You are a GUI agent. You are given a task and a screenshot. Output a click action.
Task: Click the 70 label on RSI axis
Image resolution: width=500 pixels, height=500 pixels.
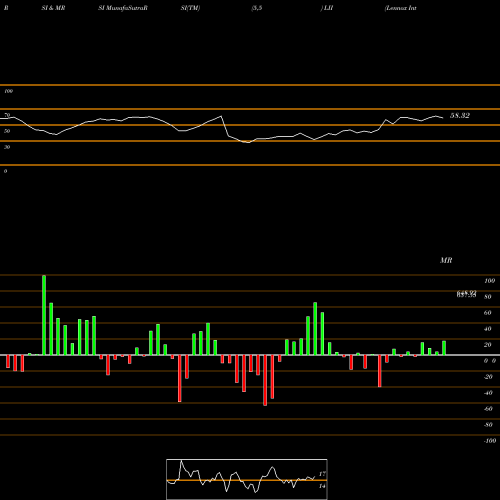coord(7,115)
